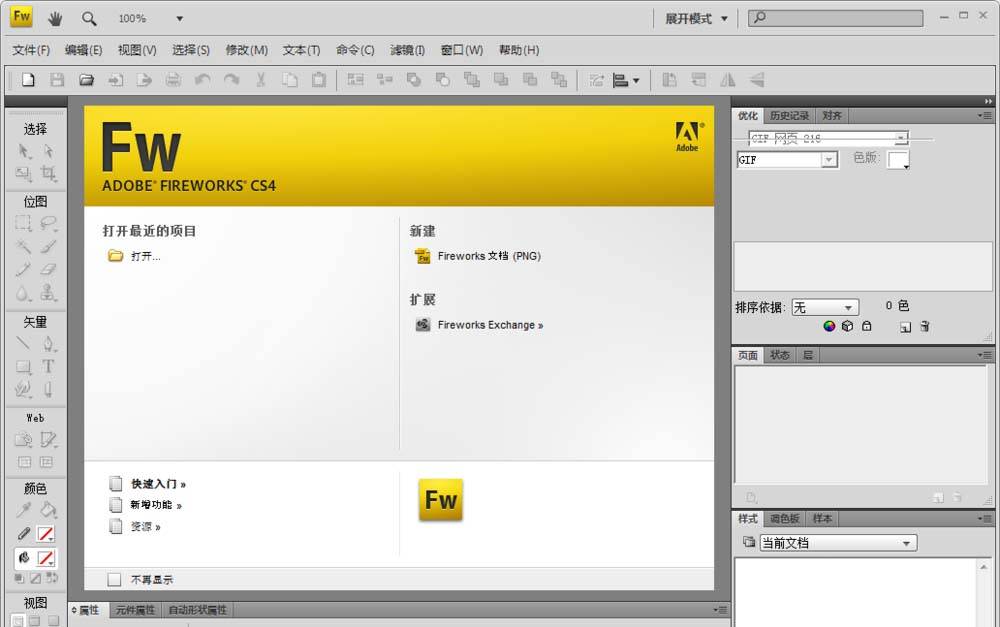This screenshot has height=627, width=1000.
Task: Click Fireworks 文档 (PNG) to create new
Action: click(x=488, y=256)
